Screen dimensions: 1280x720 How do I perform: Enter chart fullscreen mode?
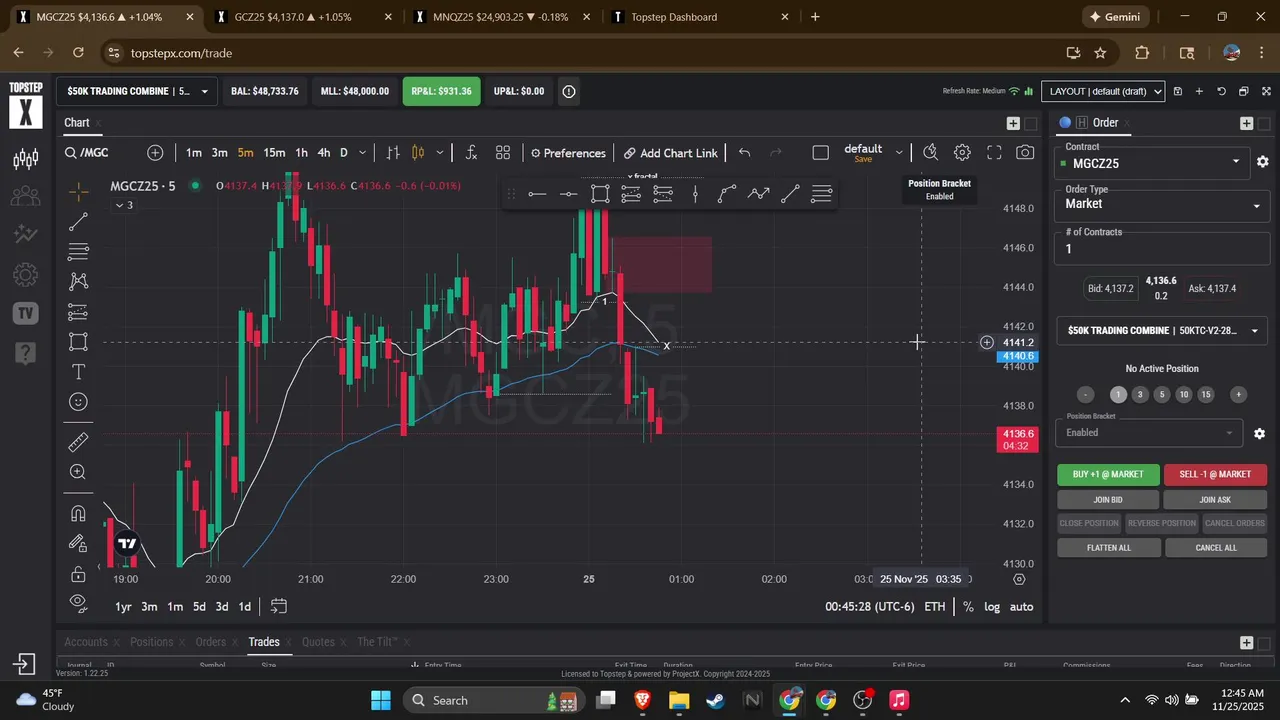pyautogui.click(x=994, y=153)
